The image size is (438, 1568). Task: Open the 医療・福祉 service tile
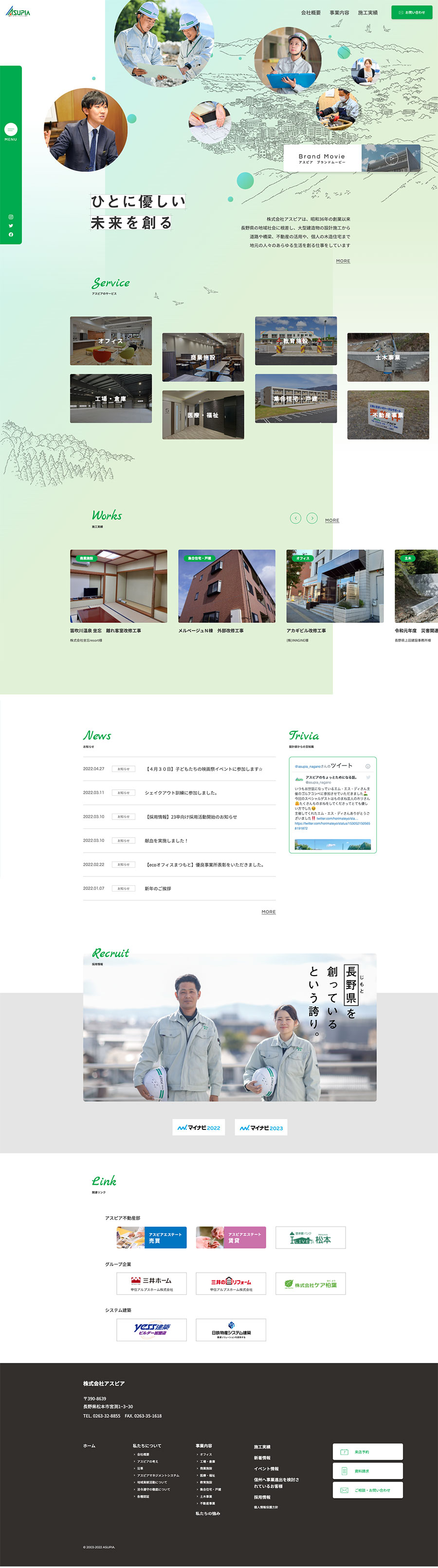click(x=203, y=415)
